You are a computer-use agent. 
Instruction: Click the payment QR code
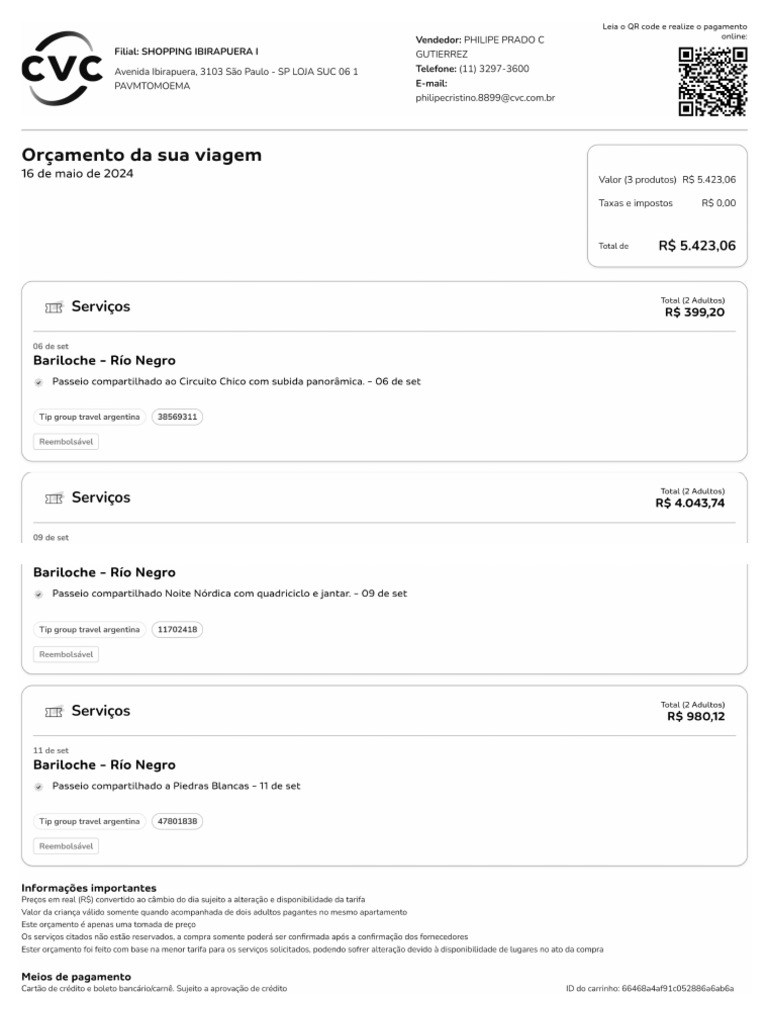click(x=712, y=82)
